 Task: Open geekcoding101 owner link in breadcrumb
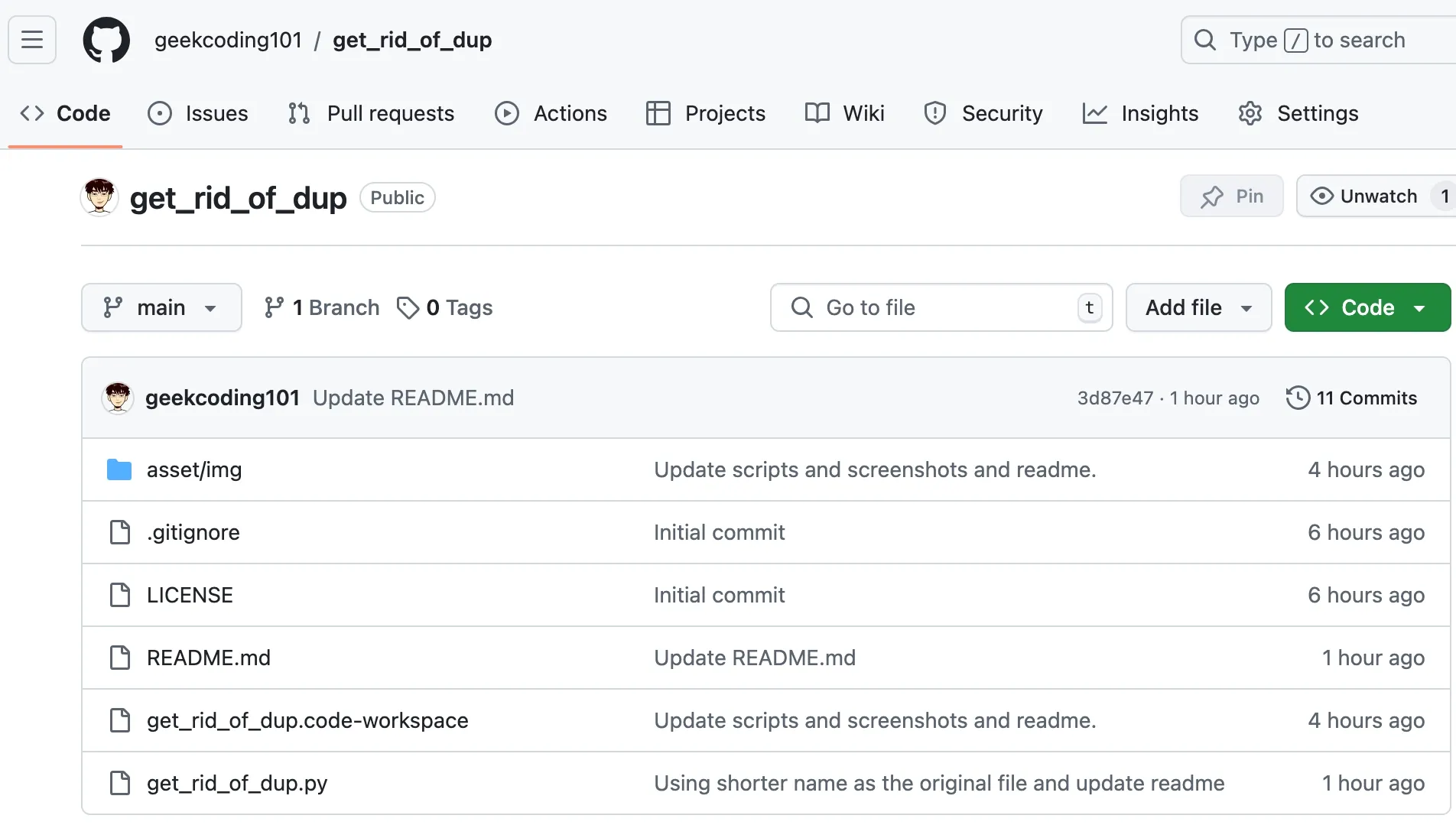coord(228,40)
